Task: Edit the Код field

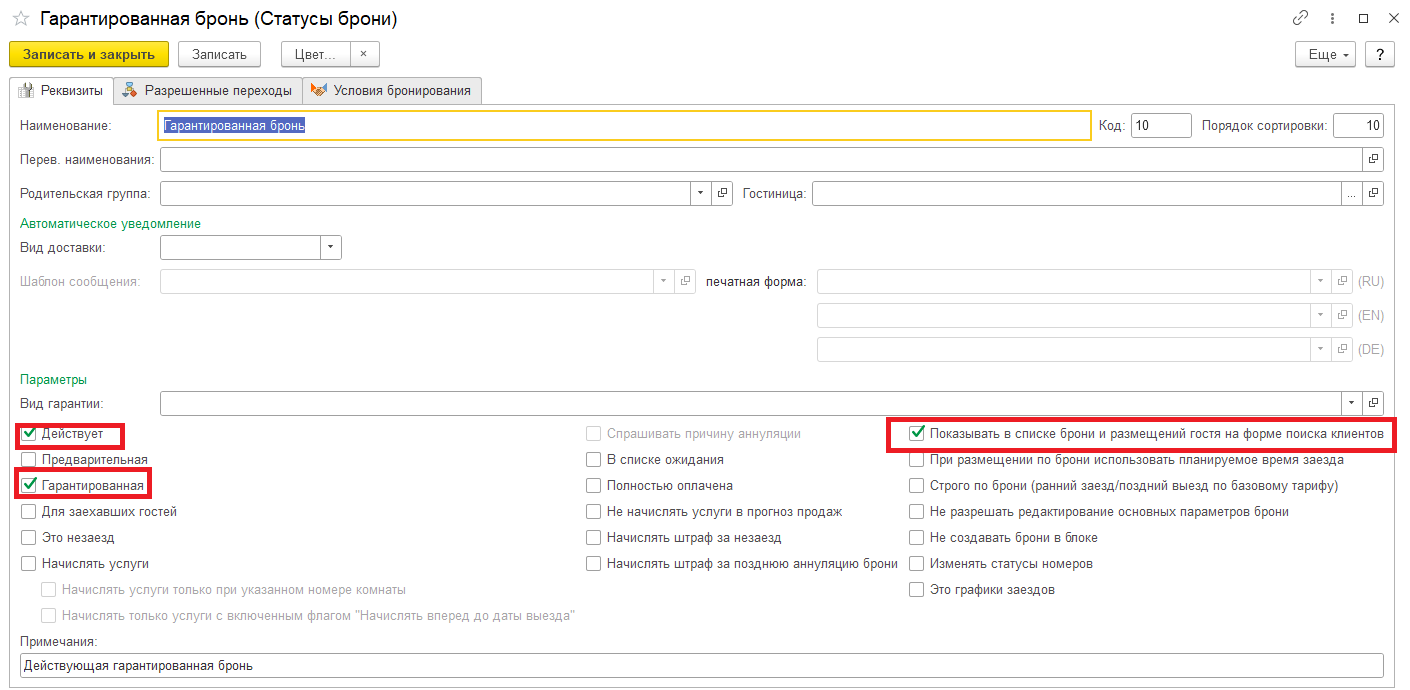Action: tap(1161, 125)
